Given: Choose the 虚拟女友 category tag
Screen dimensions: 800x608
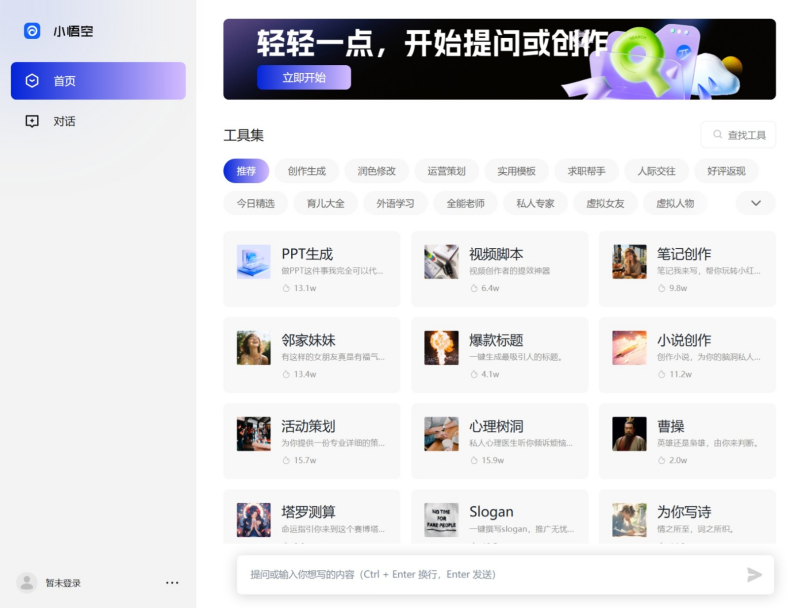Looking at the screenshot, I should 605,203.
